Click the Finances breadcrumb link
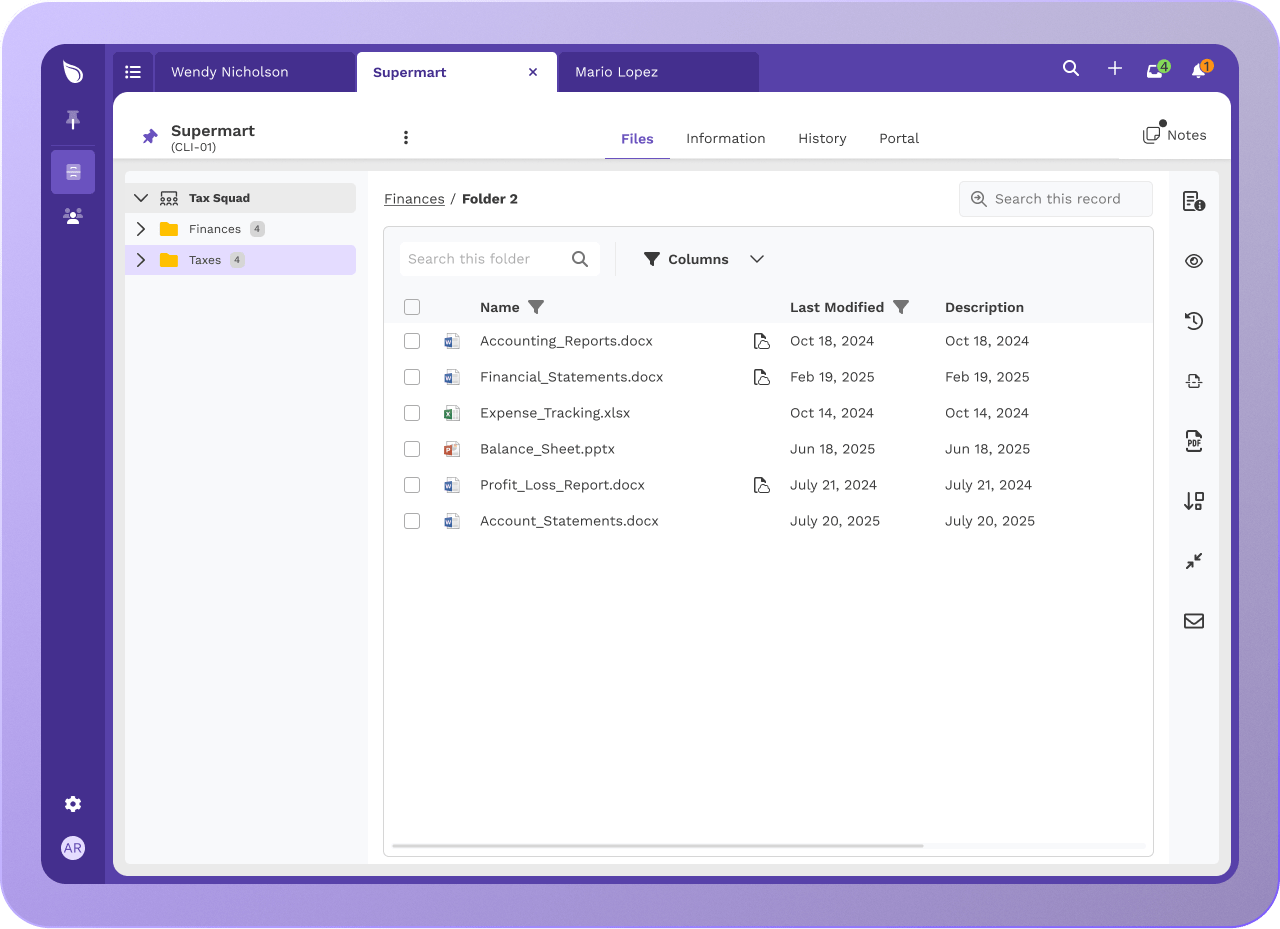The height and width of the screenshot is (929, 1280). click(x=414, y=199)
